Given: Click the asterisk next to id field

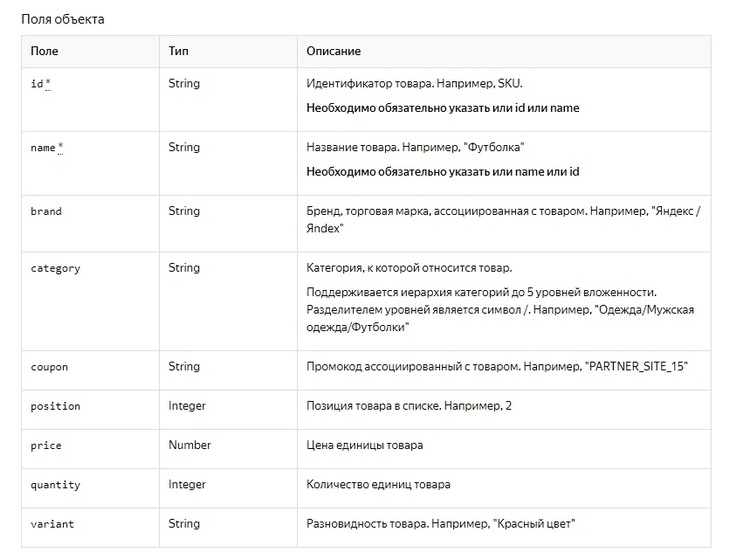Looking at the screenshot, I should click(48, 83).
